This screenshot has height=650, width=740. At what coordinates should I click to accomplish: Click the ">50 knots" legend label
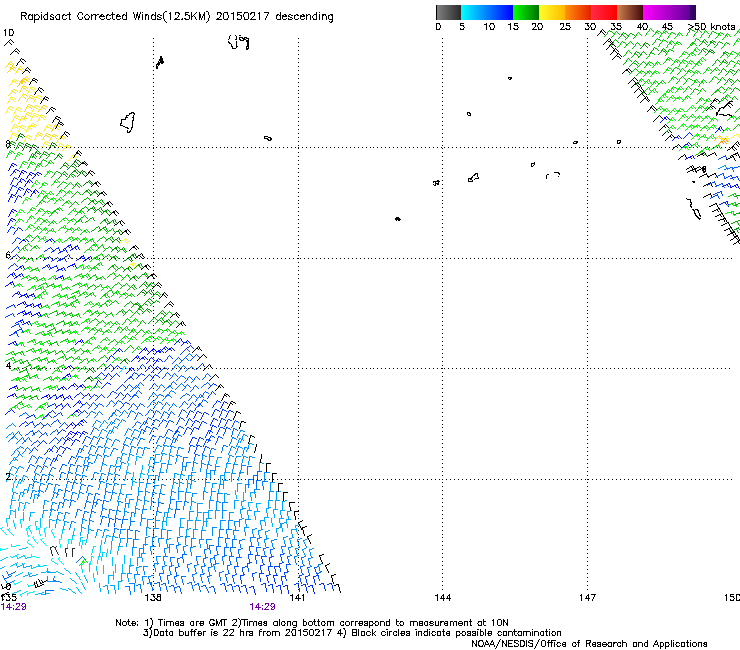point(711,27)
